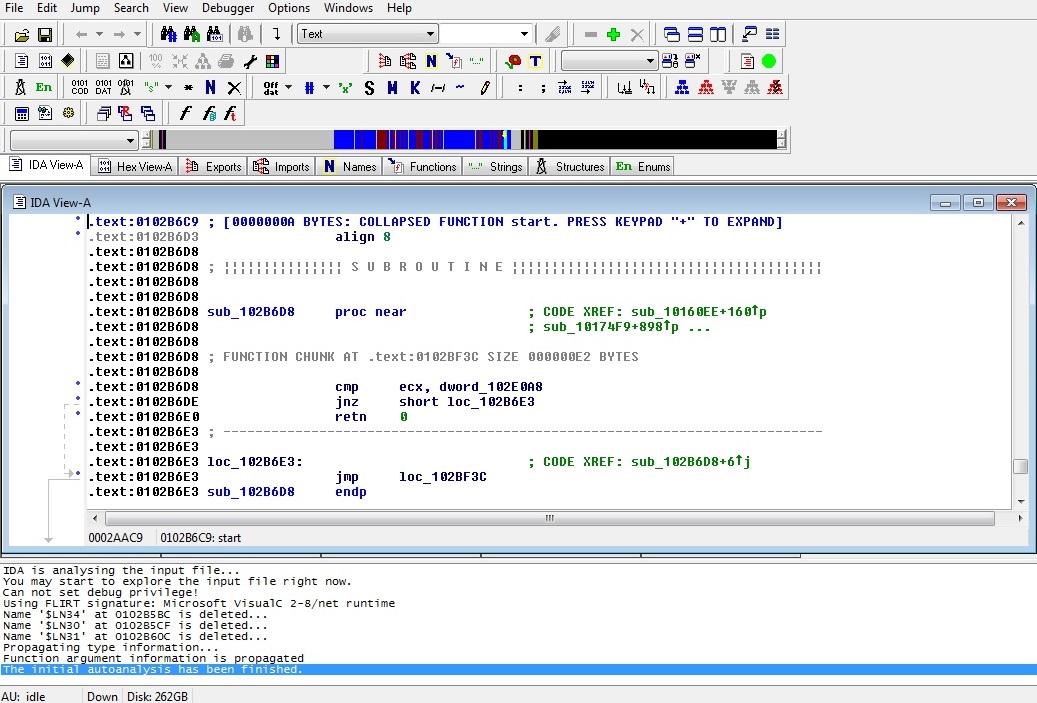1037x703 pixels.
Task: Click the green circle status indicator
Action: 769,61
